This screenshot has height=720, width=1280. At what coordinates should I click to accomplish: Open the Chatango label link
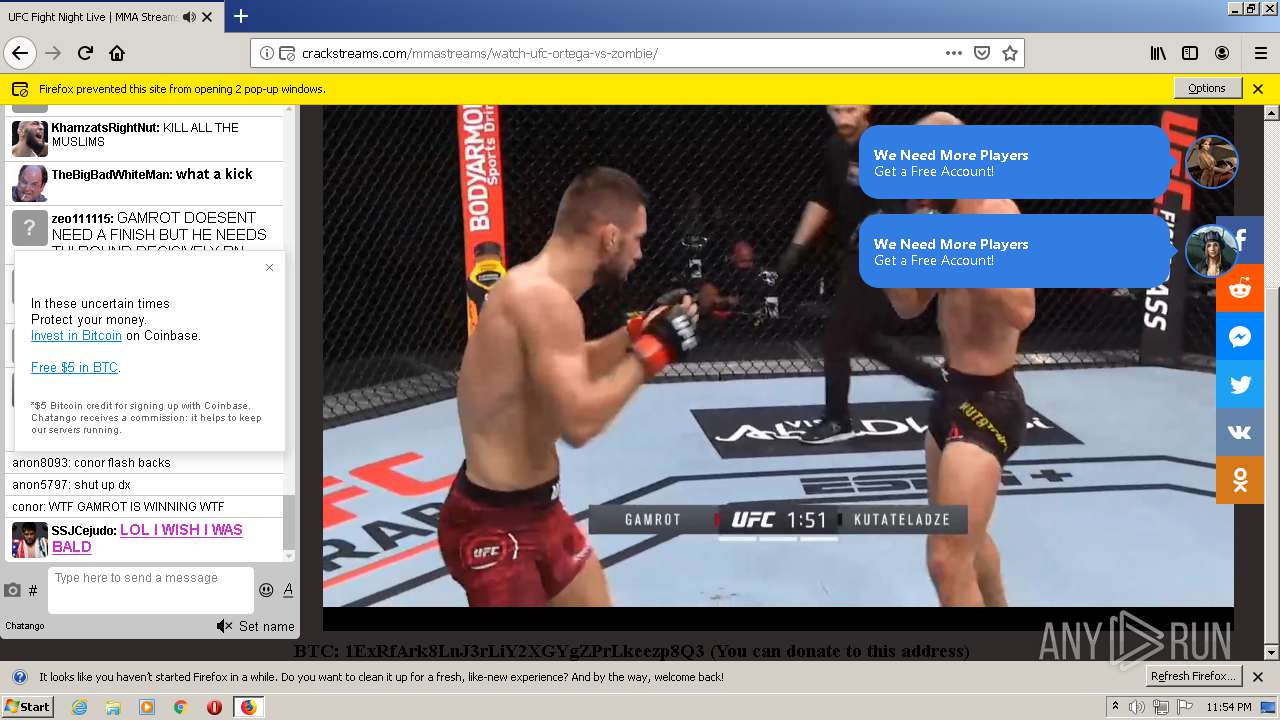25,626
